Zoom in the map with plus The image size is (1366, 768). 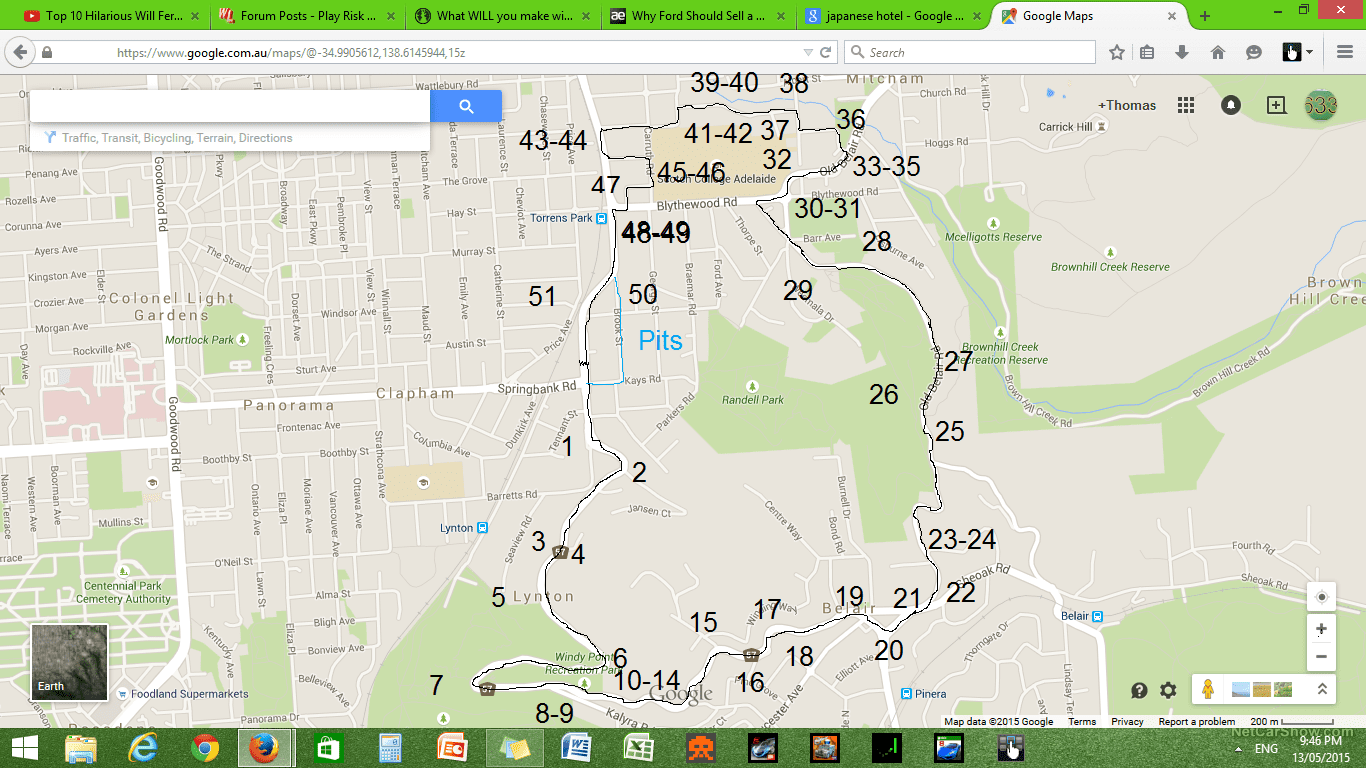click(1321, 629)
